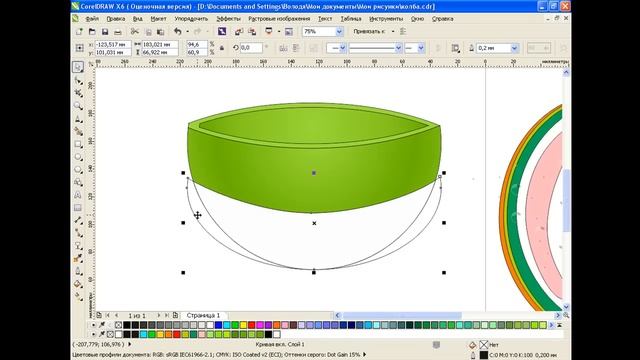
Task: Open the outline width dropdown 0,2 mm
Action: point(514,48)
